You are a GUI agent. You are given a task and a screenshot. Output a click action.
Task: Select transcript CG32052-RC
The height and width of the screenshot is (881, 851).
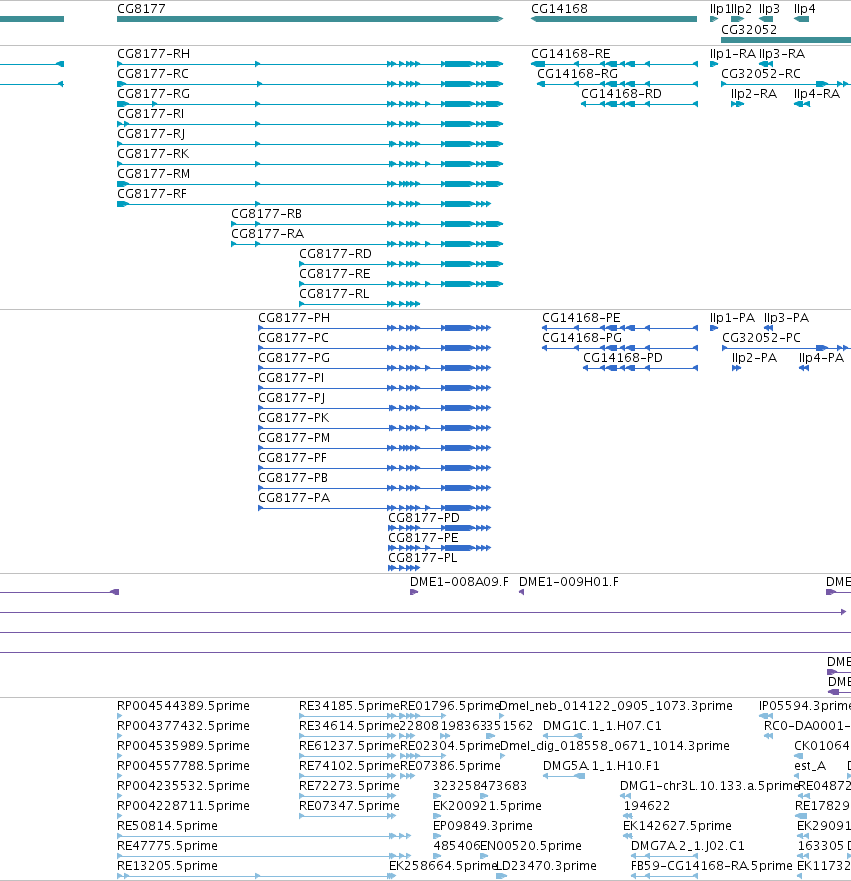[761, 74]
